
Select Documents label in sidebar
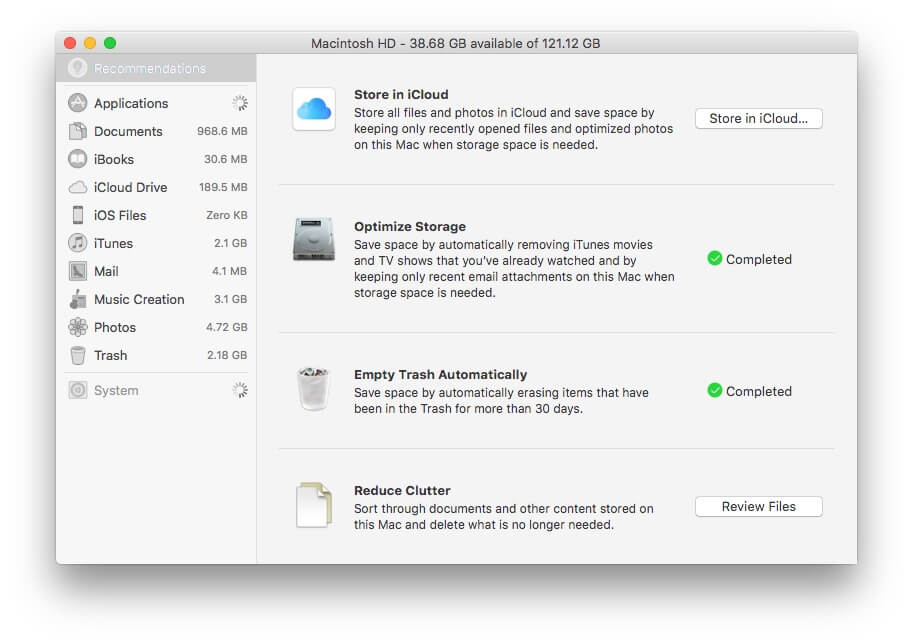[128, 131]
